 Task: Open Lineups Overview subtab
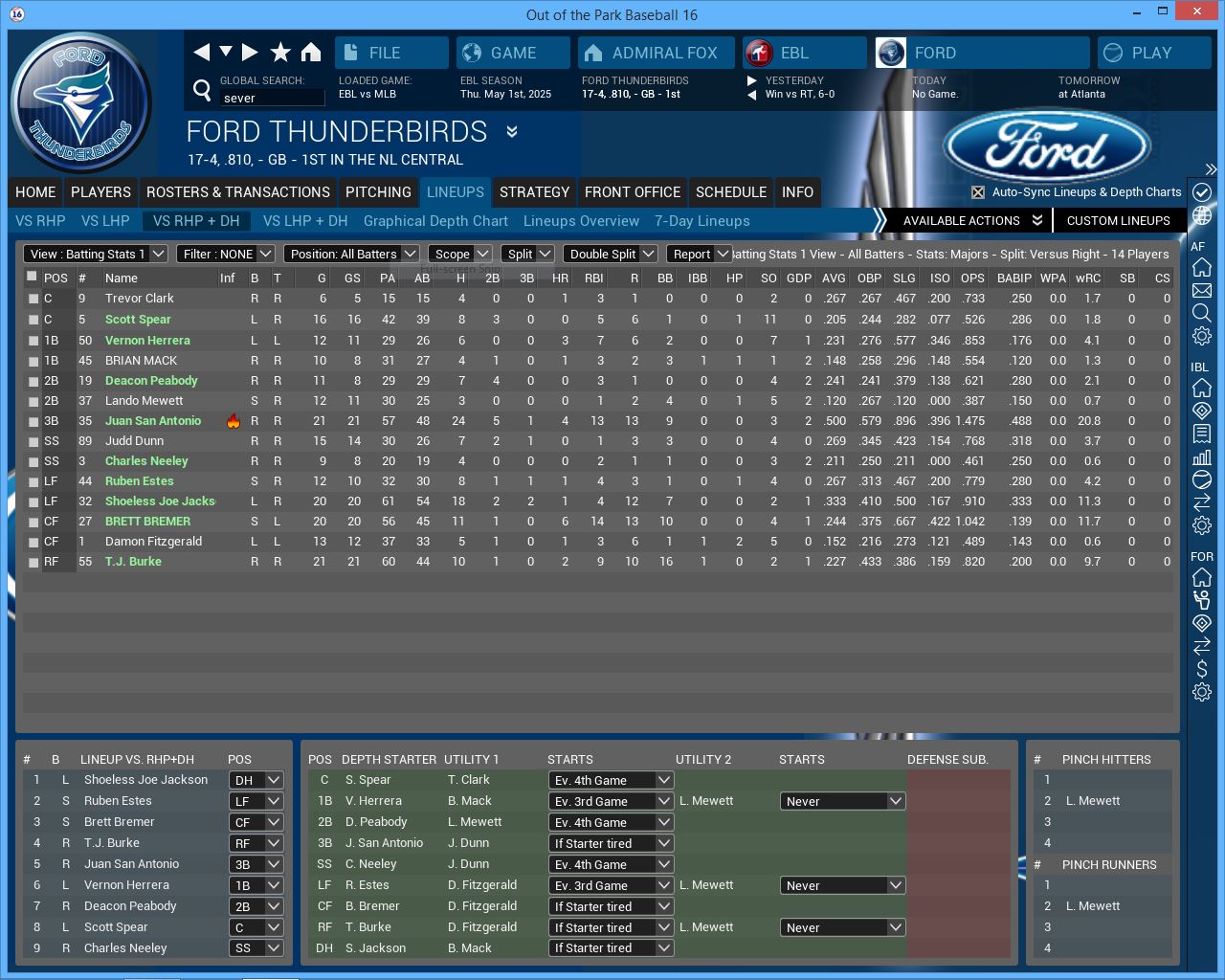point(581,221)
